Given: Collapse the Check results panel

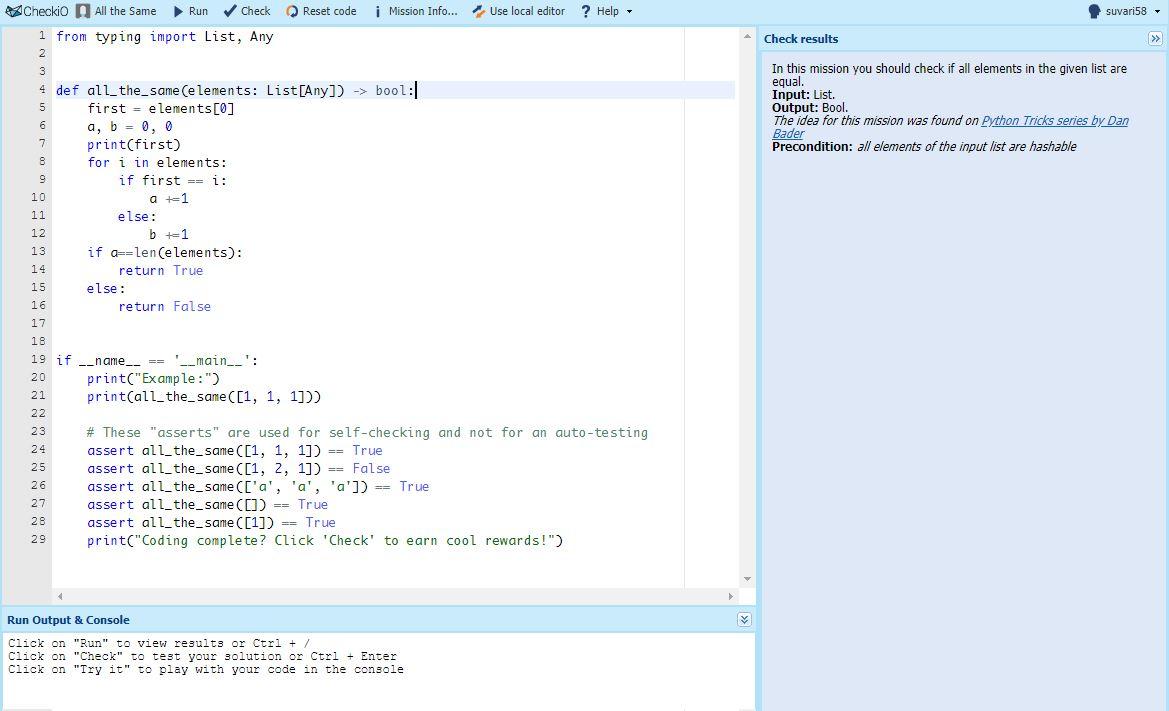Looking at the screenshot, I should (1155, 39).
